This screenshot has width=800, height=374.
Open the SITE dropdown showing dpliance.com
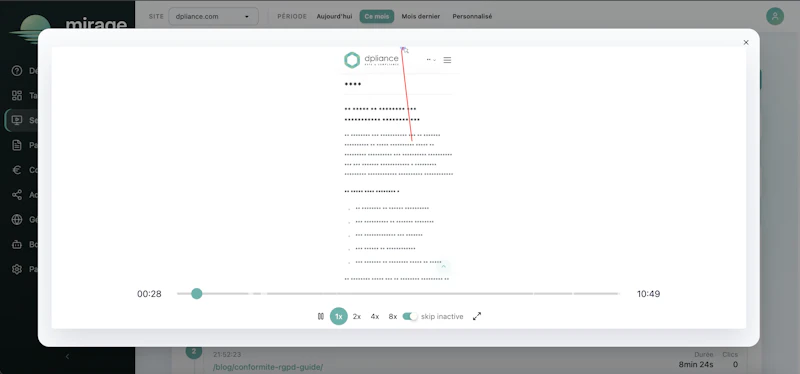213,16
